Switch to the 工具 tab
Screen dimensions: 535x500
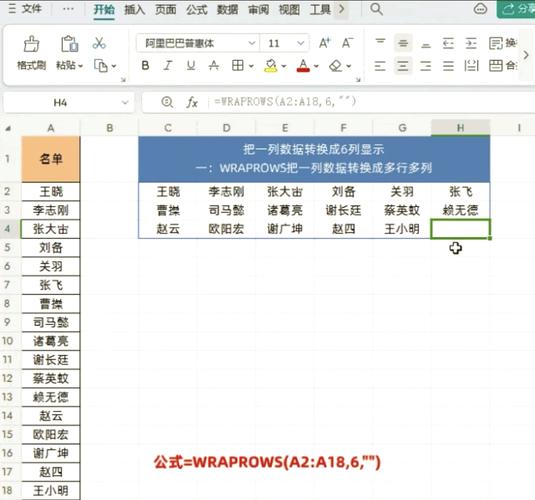[320, 10]
